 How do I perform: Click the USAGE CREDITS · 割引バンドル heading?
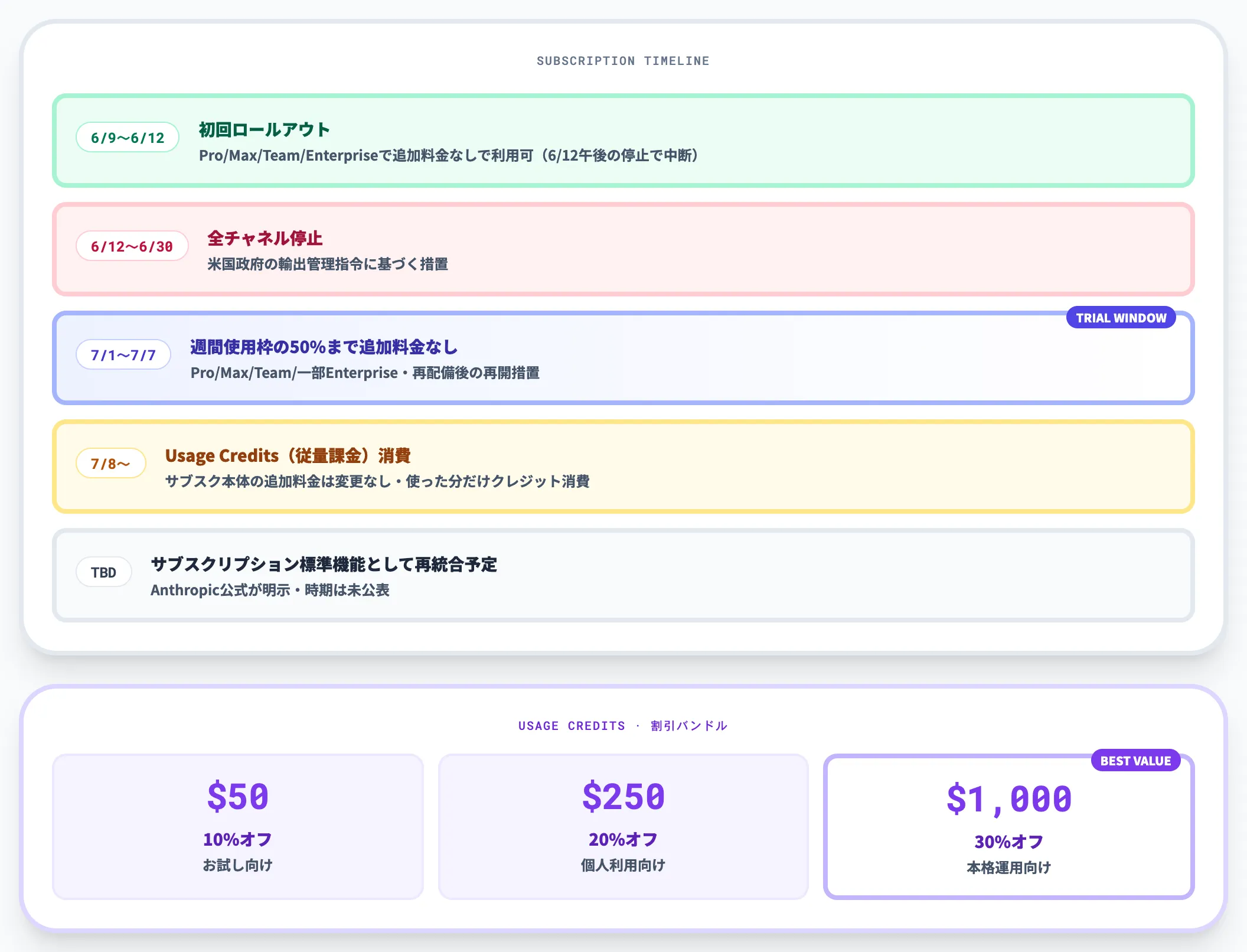coord(623,726)
